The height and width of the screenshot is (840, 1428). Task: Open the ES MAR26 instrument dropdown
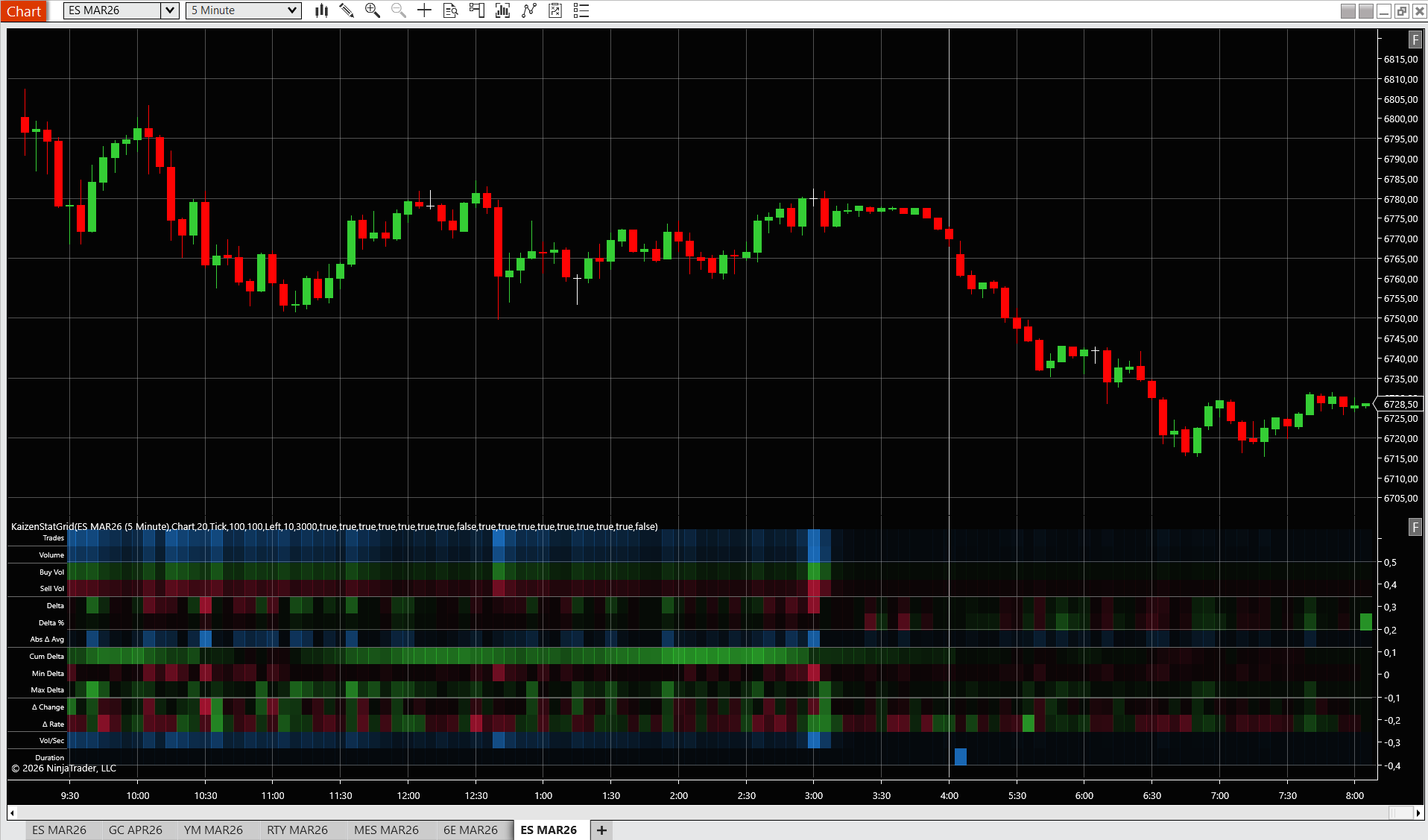(169, 10)
